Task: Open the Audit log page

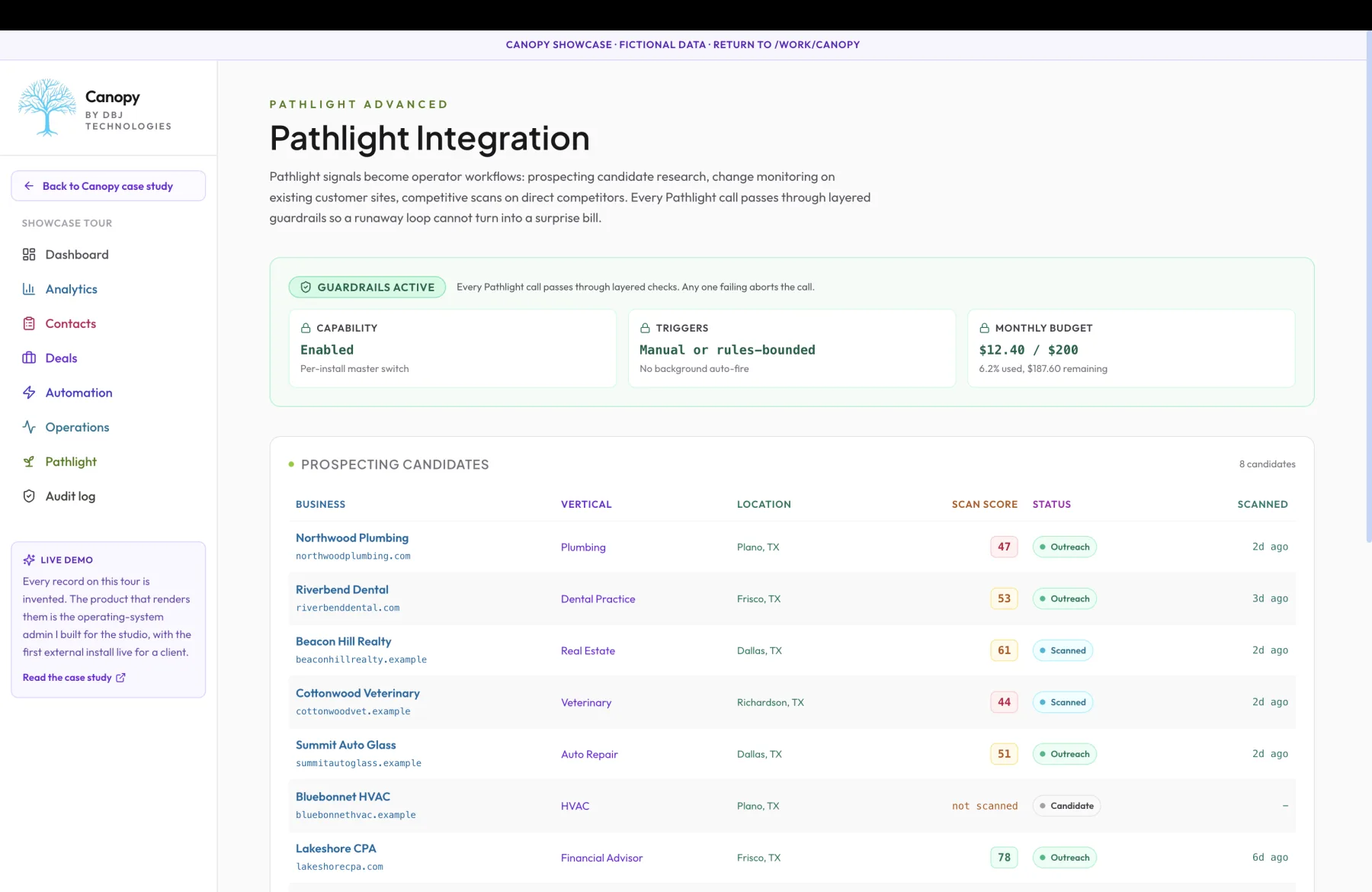Action: tap(108, 496)
